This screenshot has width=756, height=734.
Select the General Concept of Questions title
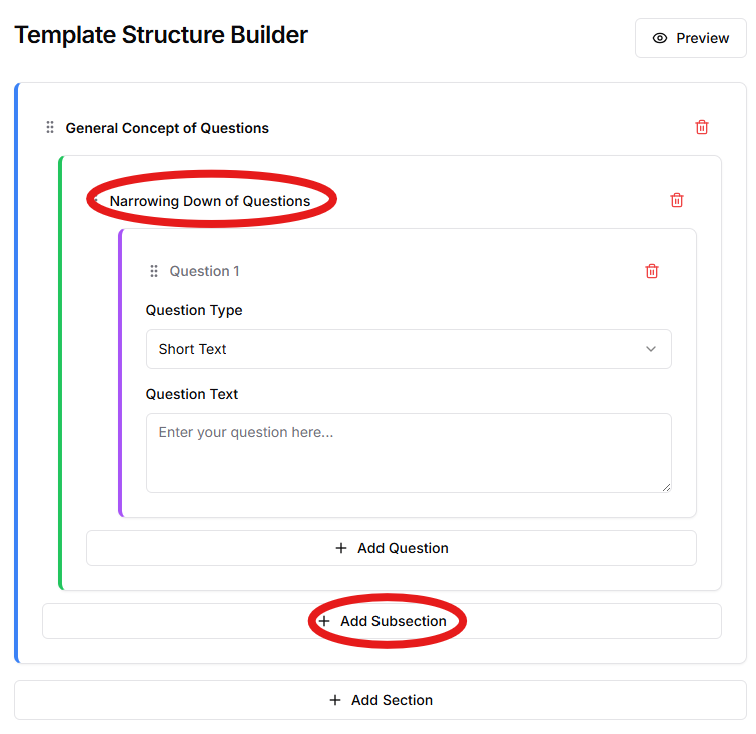pyautogui.click(x=167, y=128)
